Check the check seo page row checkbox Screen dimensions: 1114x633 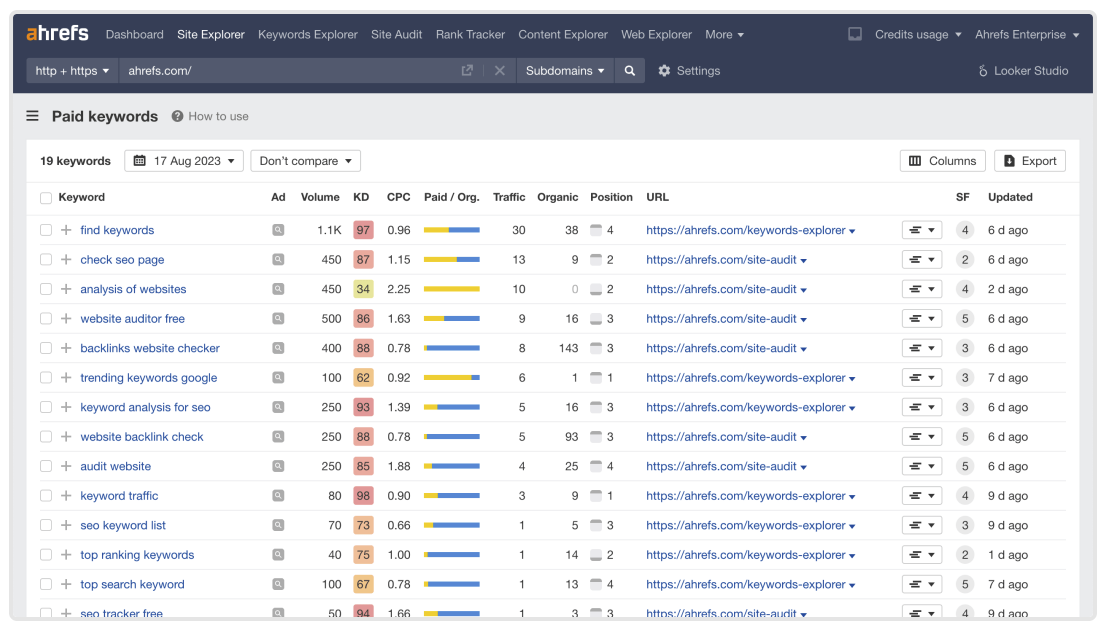[x=46, y=260]
